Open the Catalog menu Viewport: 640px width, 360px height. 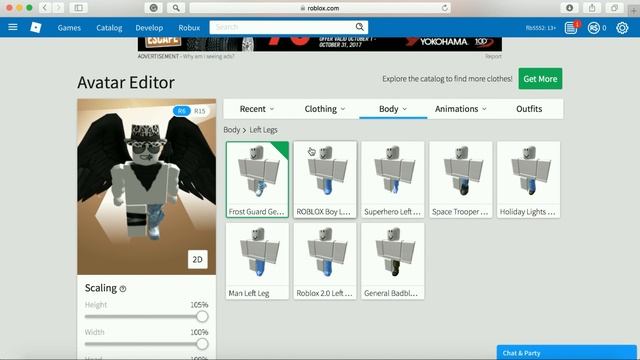(x=109, y=28)
